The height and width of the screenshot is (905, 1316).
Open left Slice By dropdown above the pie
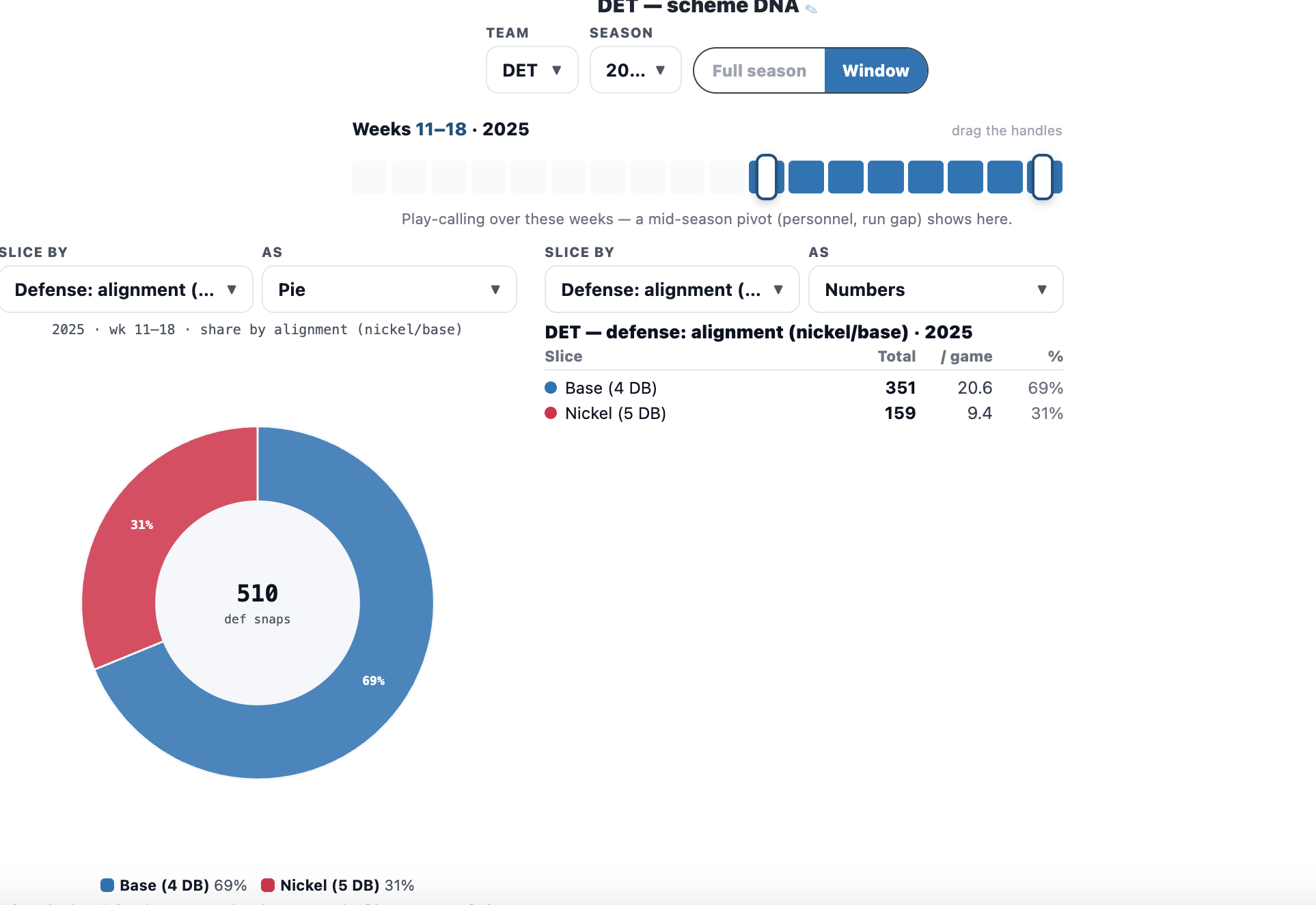point(126,289)
